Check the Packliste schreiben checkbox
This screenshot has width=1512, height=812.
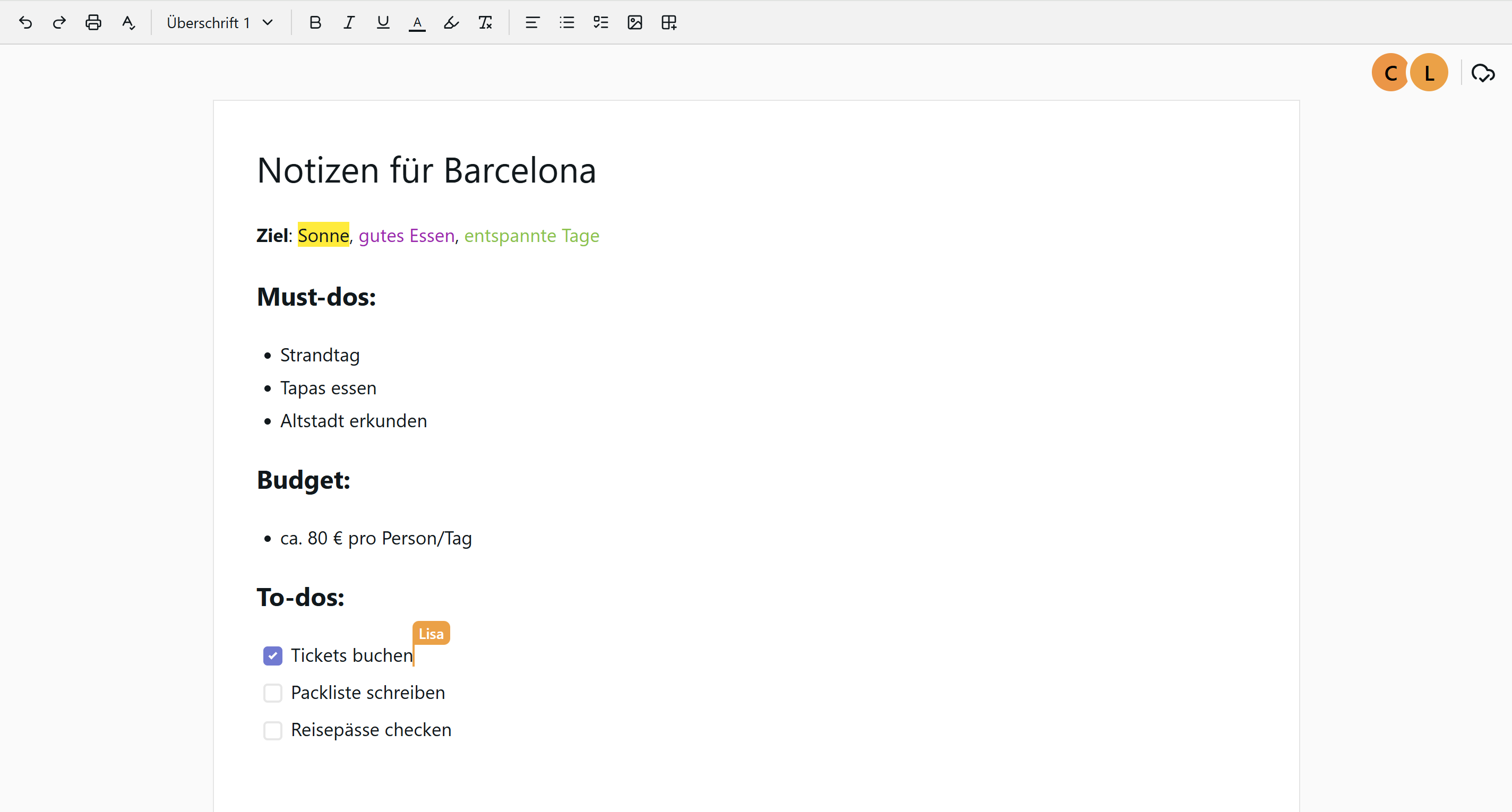click(273, 693)
